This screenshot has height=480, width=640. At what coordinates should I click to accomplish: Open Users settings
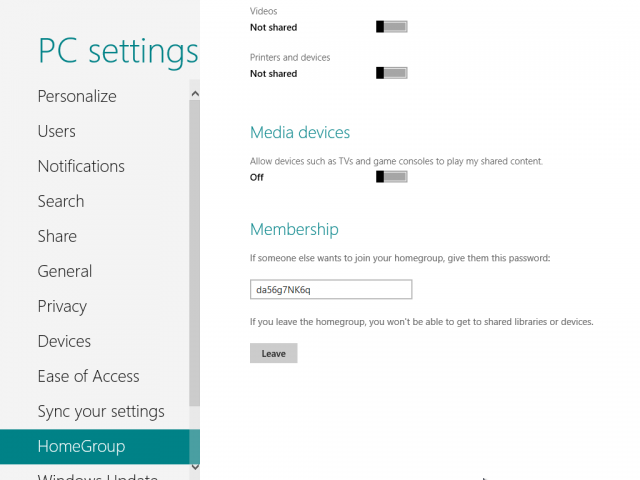click(57, 131)
